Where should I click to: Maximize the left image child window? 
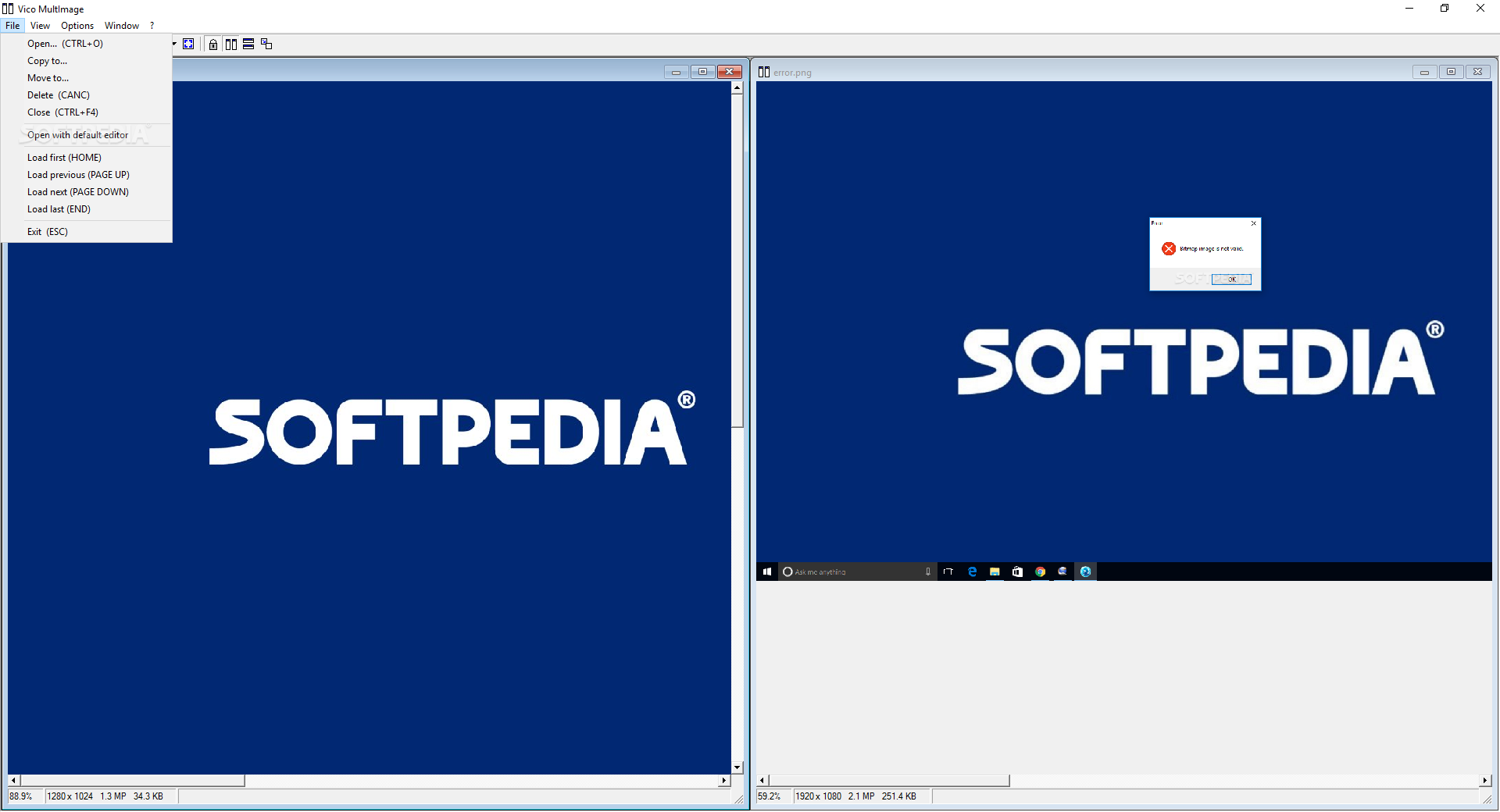point(702,72)
